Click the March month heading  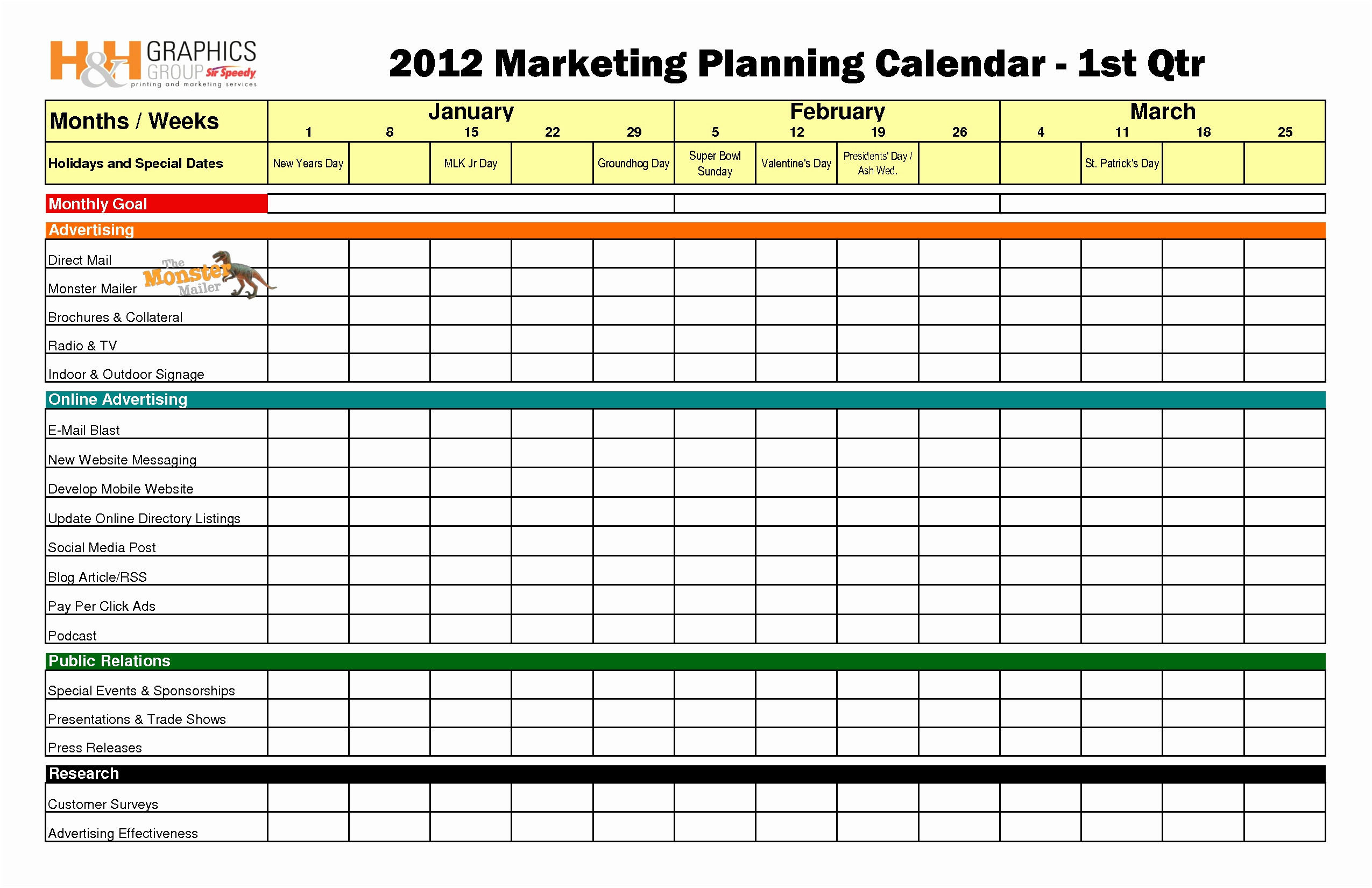pyautogui.click(x=1162, y=112)
